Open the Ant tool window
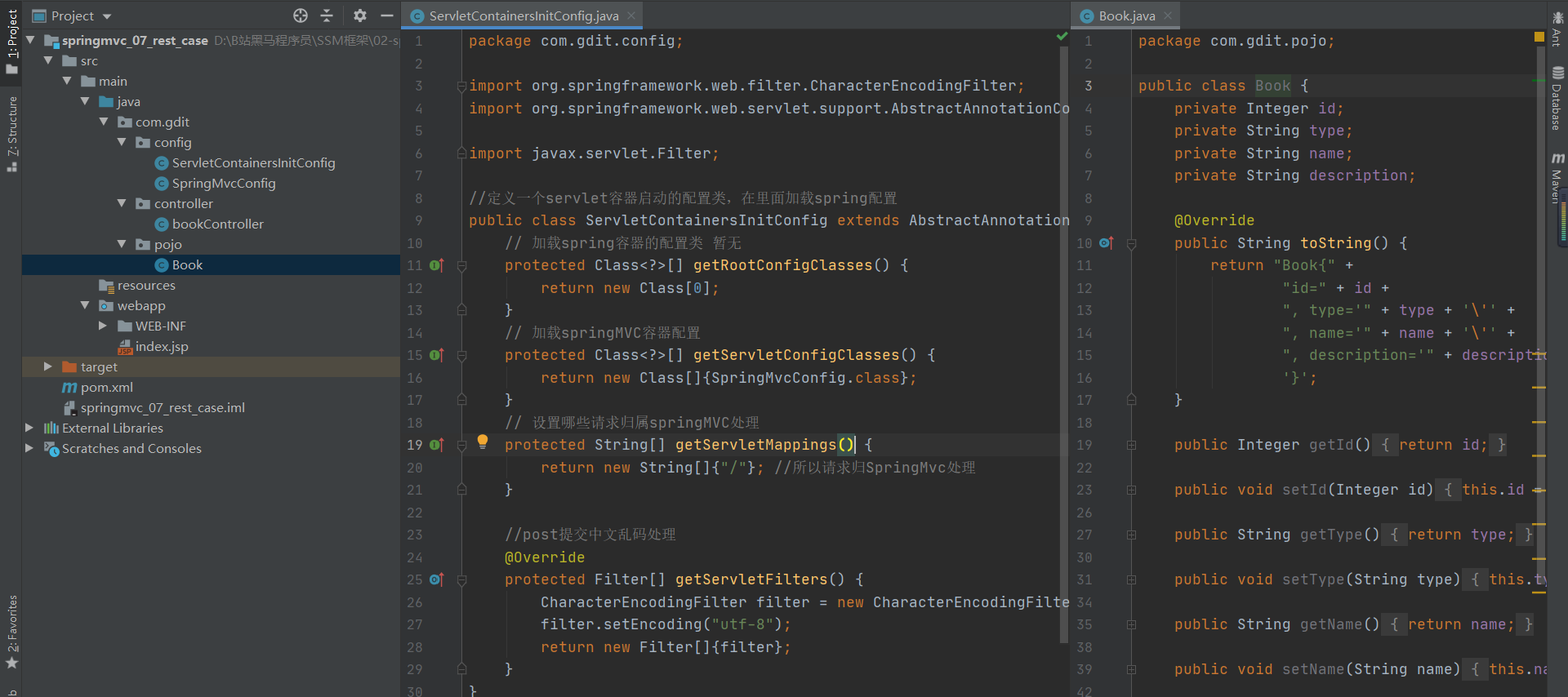This screenshot has width=1568, height=697. click(x=1557, y=28)
